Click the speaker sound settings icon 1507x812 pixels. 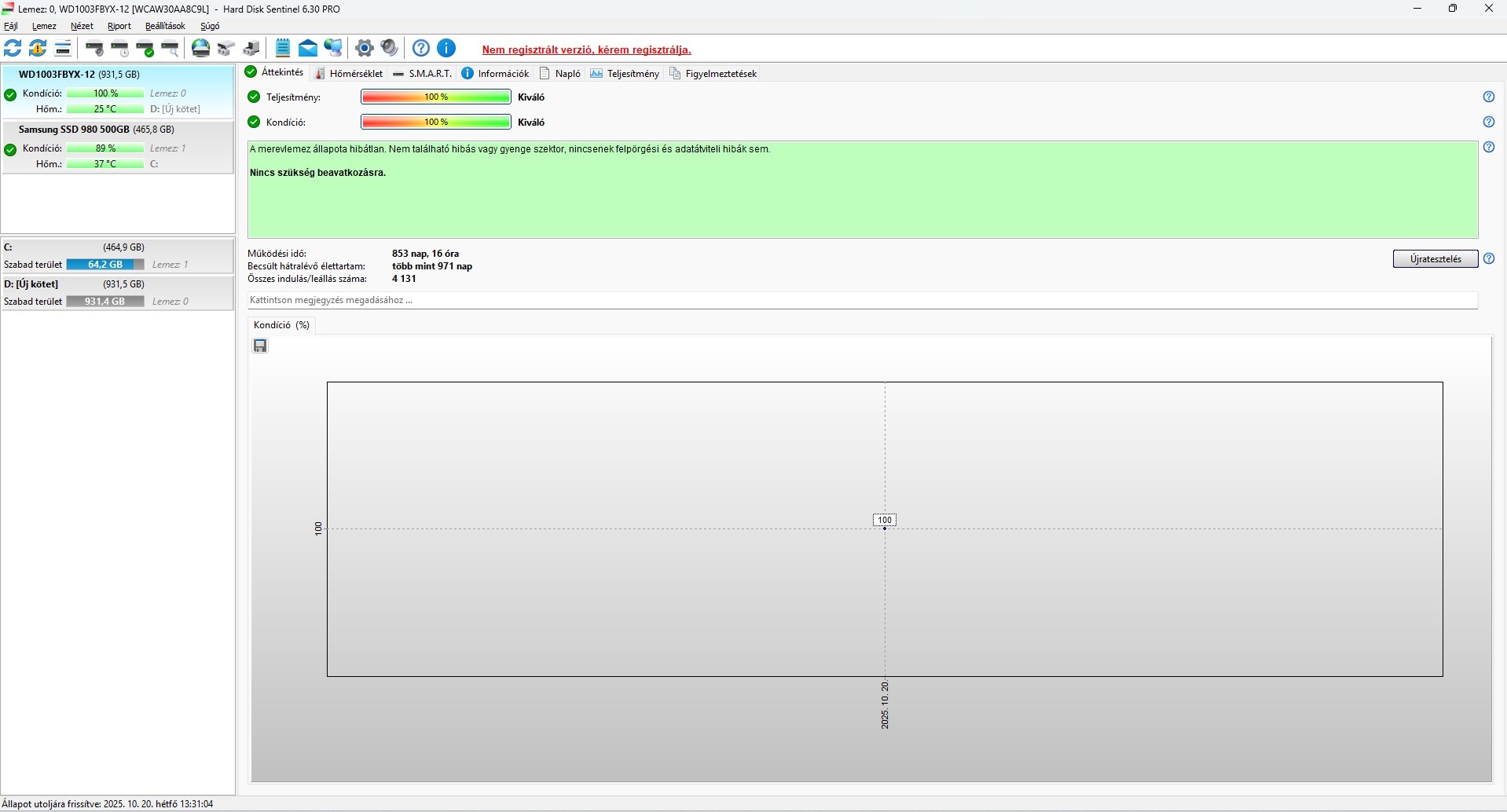click(x=390, y=49)
